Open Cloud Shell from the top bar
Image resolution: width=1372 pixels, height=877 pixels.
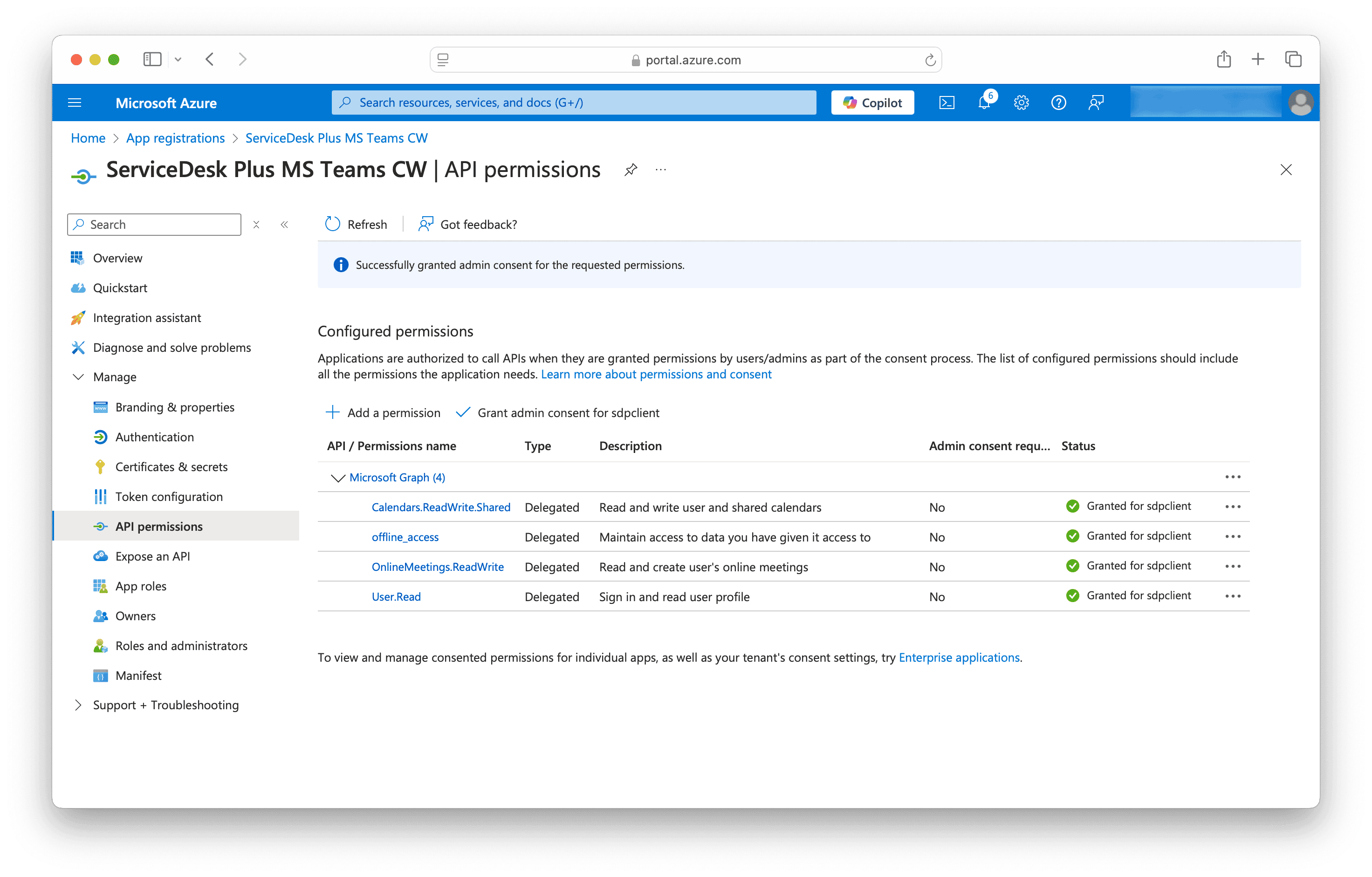(x=947, y=103)
